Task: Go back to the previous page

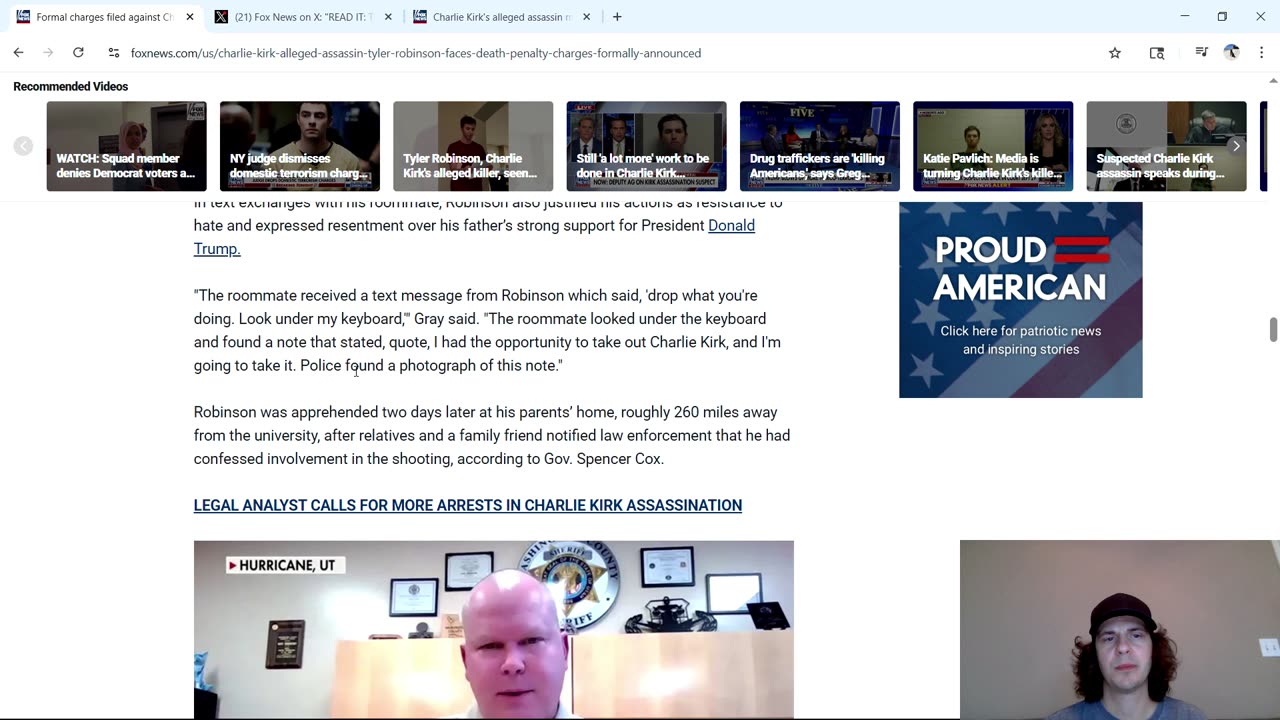Action: [x=18, y=52]
